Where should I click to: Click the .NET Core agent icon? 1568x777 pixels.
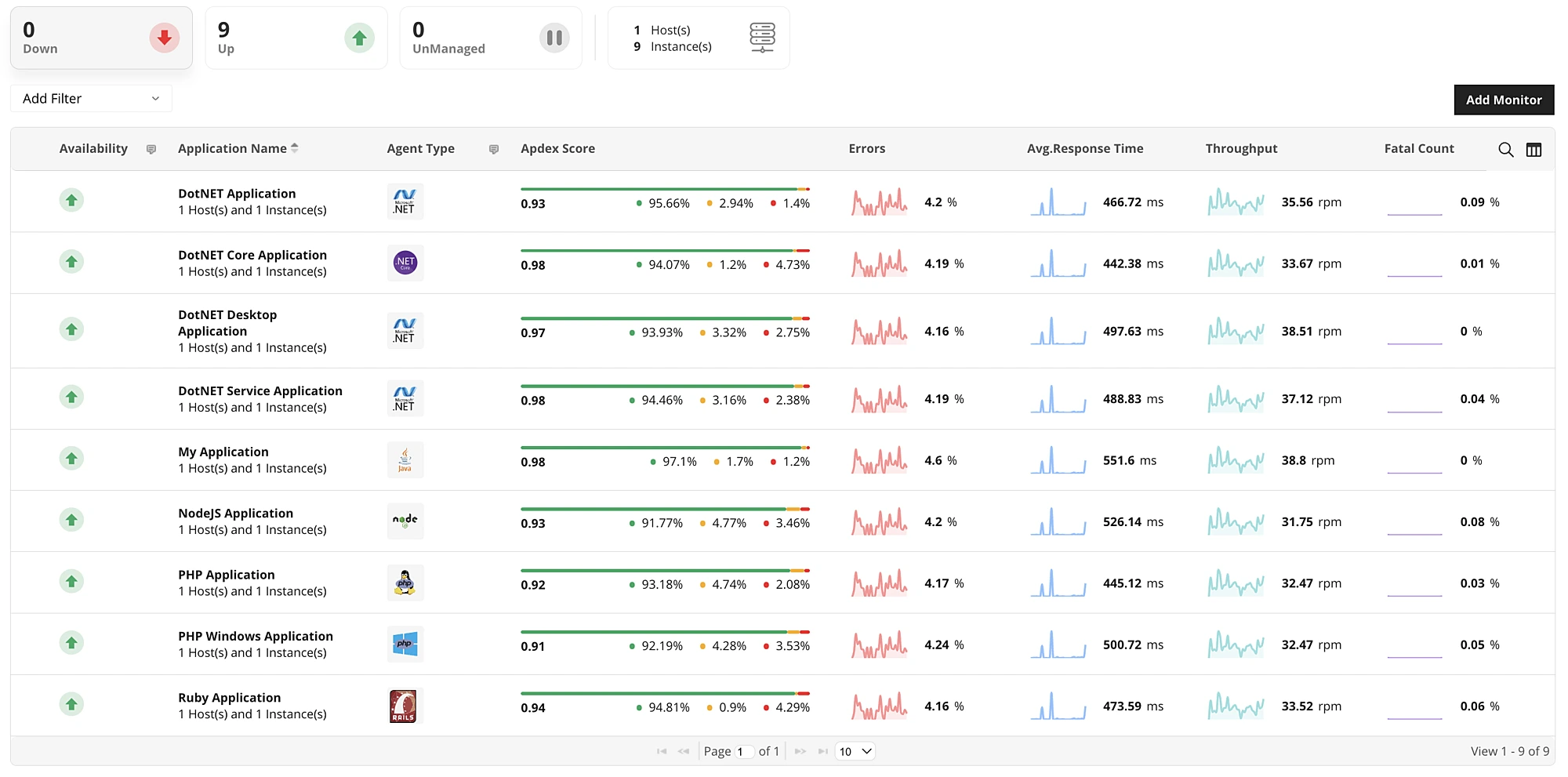click(405, 263)
